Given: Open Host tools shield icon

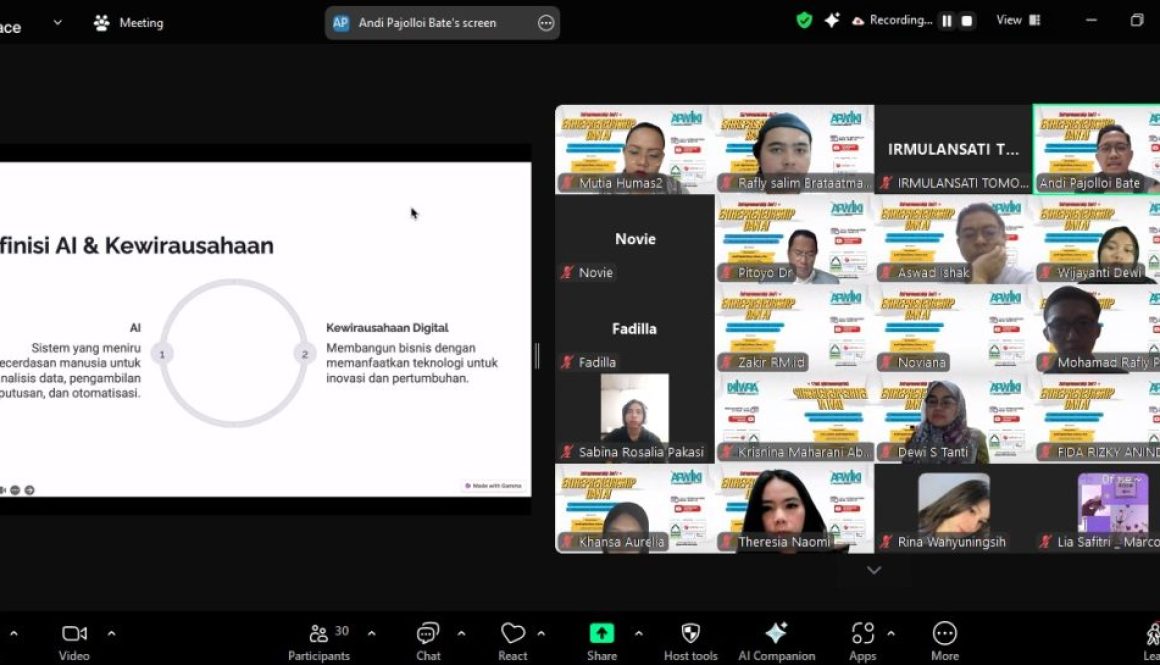Looking at the screenshot, I should pos(690,640).
